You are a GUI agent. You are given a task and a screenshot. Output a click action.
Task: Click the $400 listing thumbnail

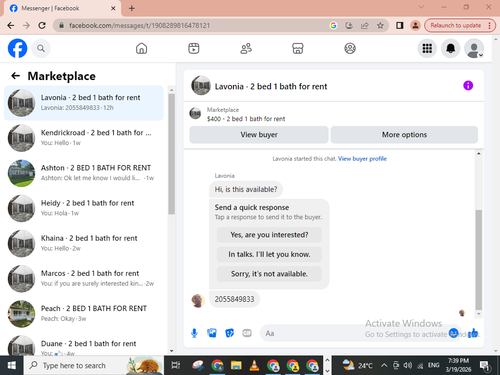coord(195,113)
